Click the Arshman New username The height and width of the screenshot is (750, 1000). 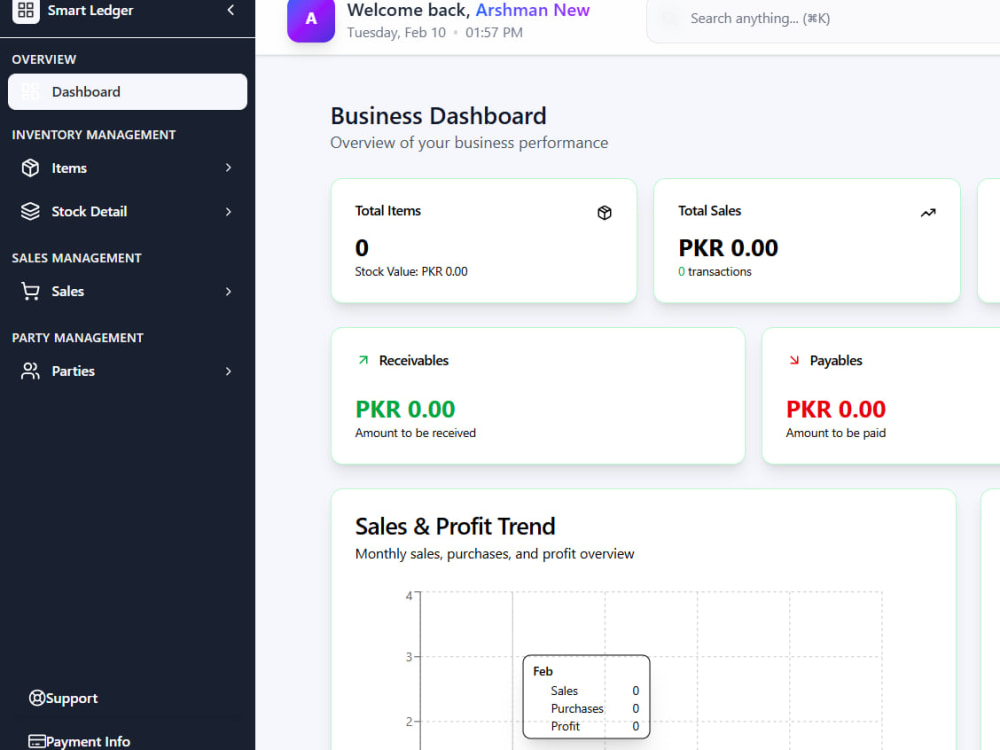coord(533,10)
